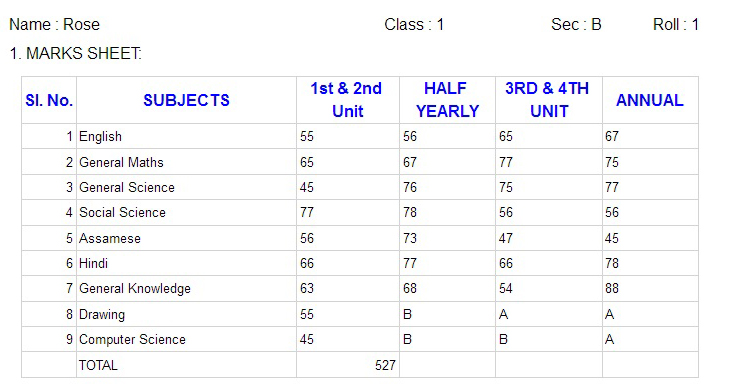Screen dimensions: 734x384
Task: Click the SUBJECTS column header
Action: click(x=186, y=100)
